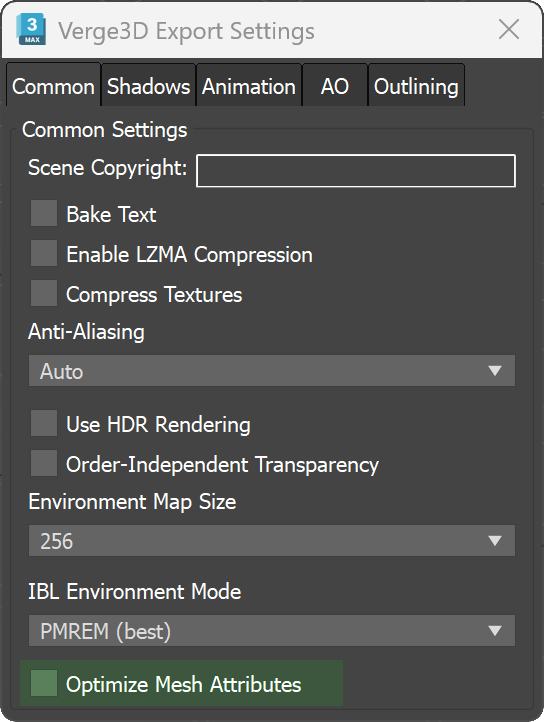Toggle Enable LZMA Compression checkbox

coord(44,253)
